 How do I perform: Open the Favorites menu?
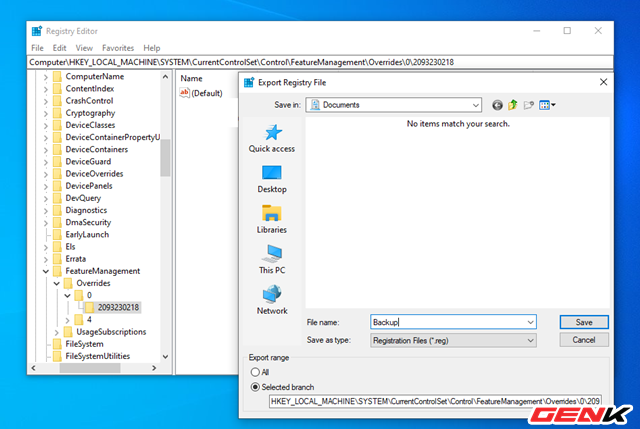click(x=118, y=48)
